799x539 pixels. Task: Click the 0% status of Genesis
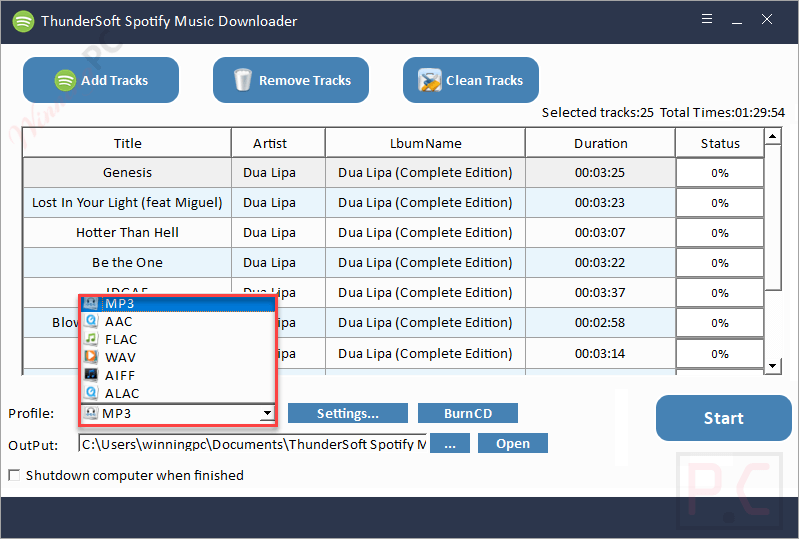pos(720,173)
